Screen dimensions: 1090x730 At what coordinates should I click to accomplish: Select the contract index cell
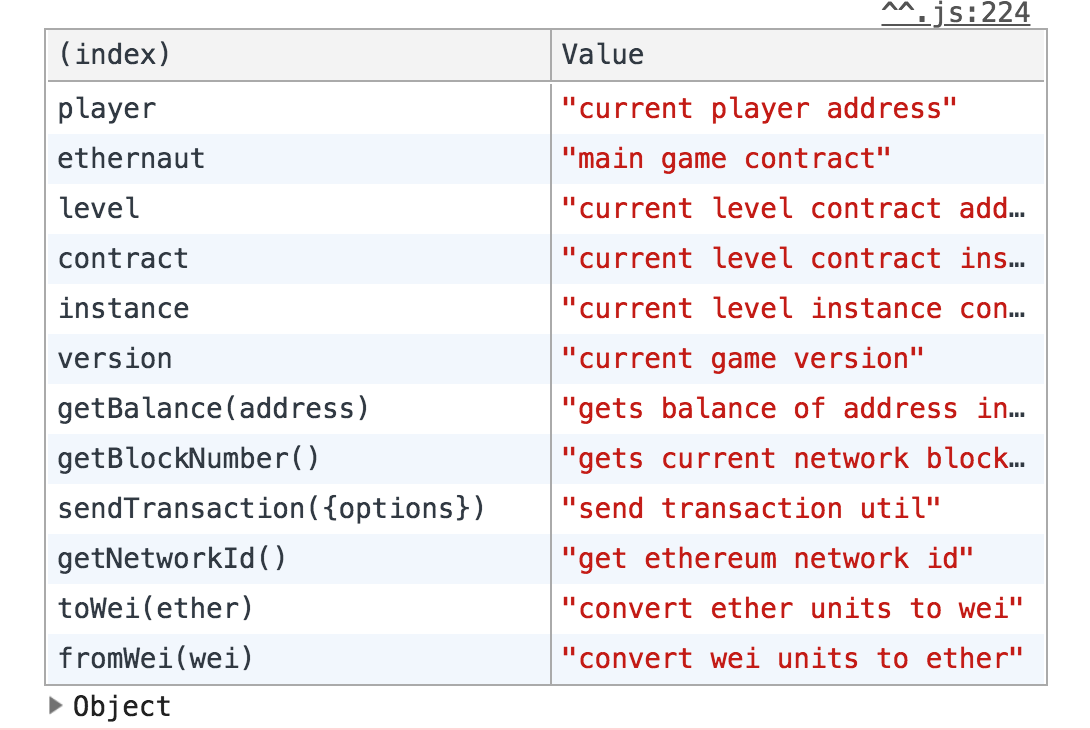coord(299,259)
